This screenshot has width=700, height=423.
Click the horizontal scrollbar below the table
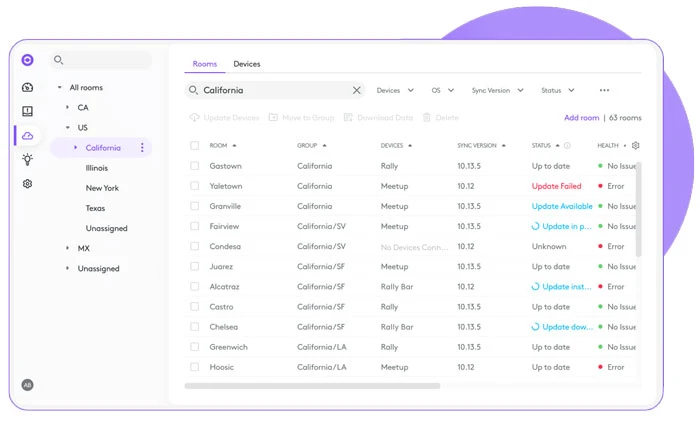point(315,385)
